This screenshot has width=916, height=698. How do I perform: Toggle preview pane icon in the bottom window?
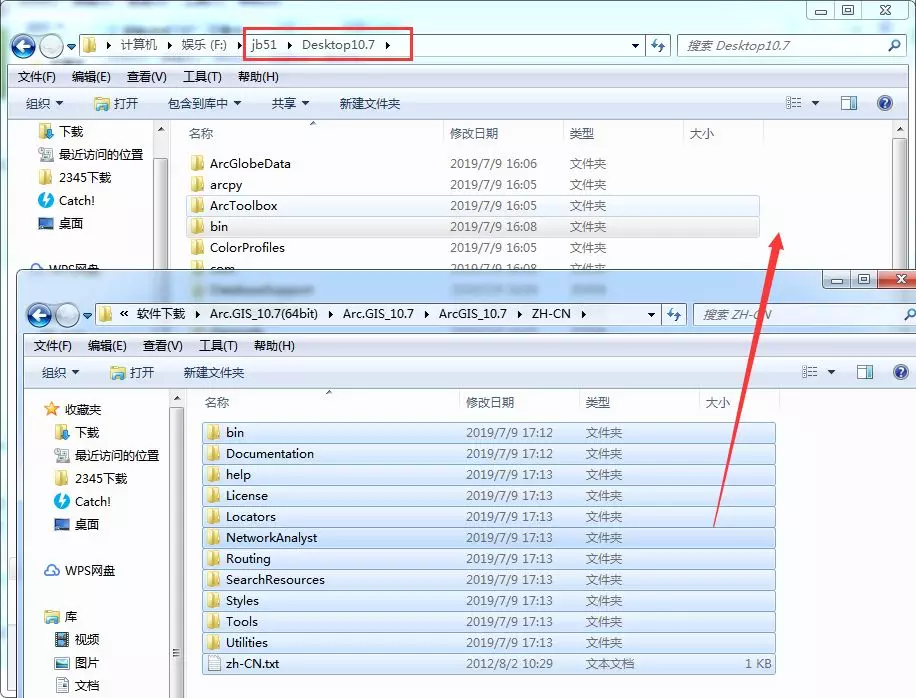865,372
